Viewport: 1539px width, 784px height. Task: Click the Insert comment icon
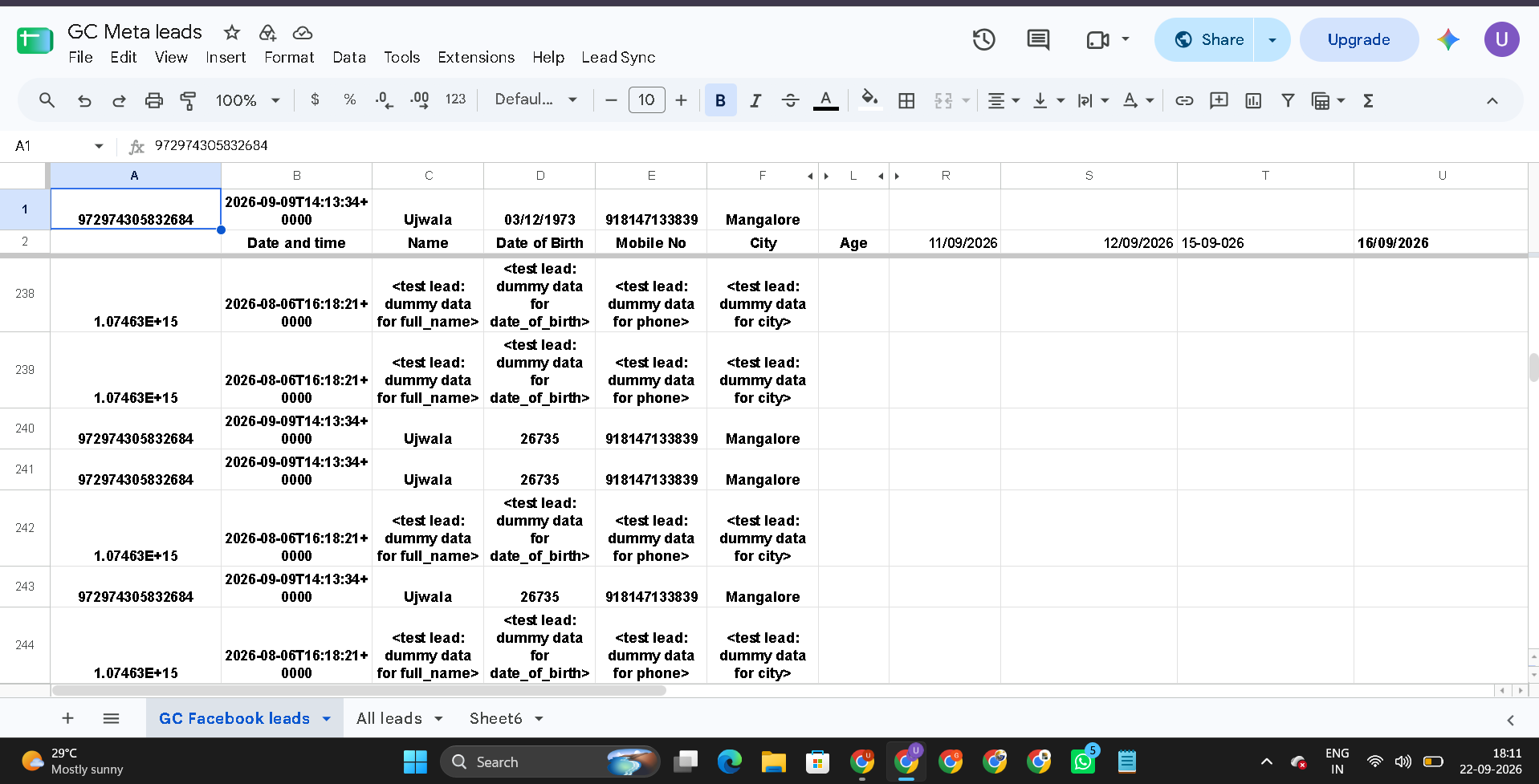[1219, 100]
